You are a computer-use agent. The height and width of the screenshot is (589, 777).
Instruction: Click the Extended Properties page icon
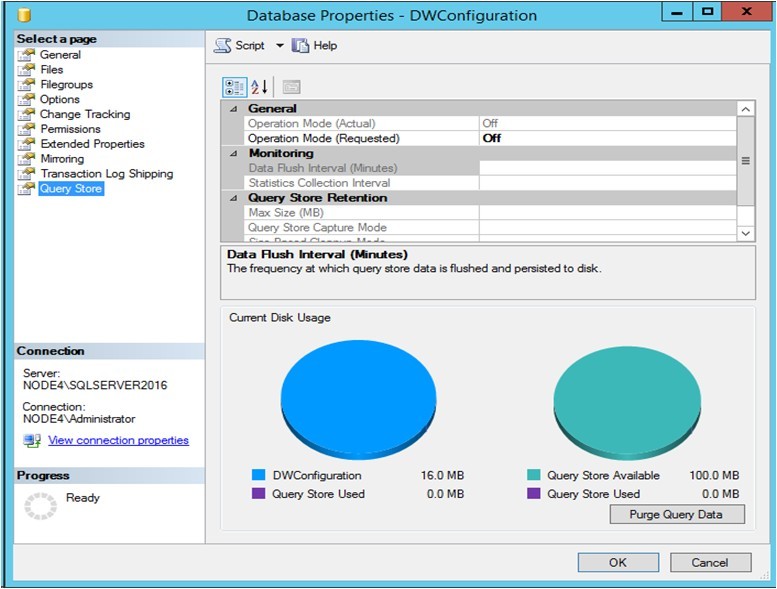(27, 144)
